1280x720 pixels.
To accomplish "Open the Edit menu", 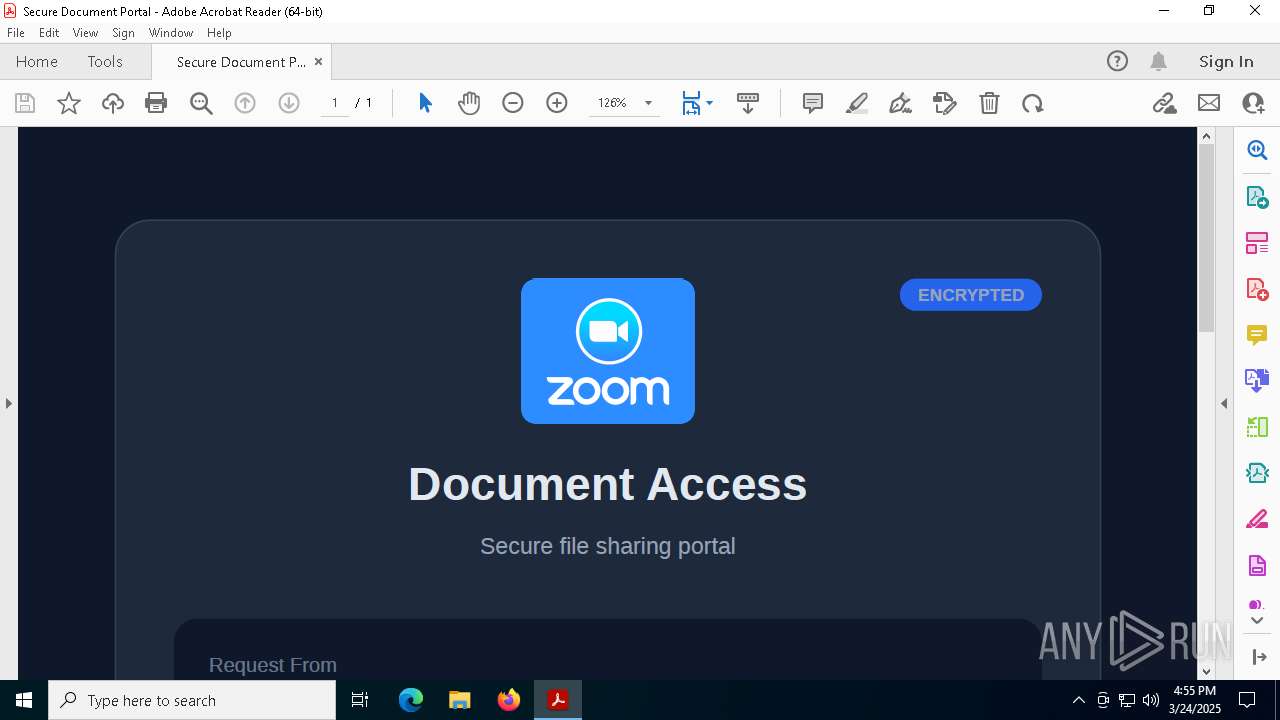I will coord(49,33).
